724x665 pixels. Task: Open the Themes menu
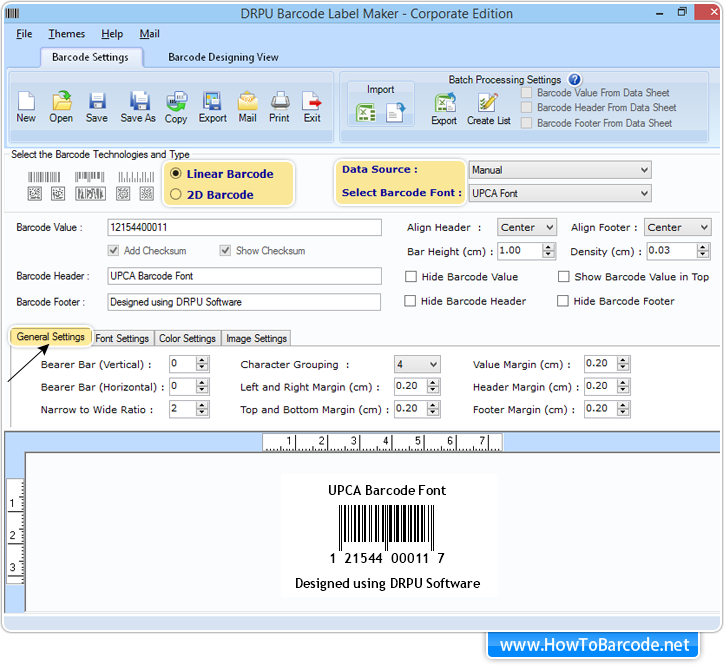[x=67, y=34]
